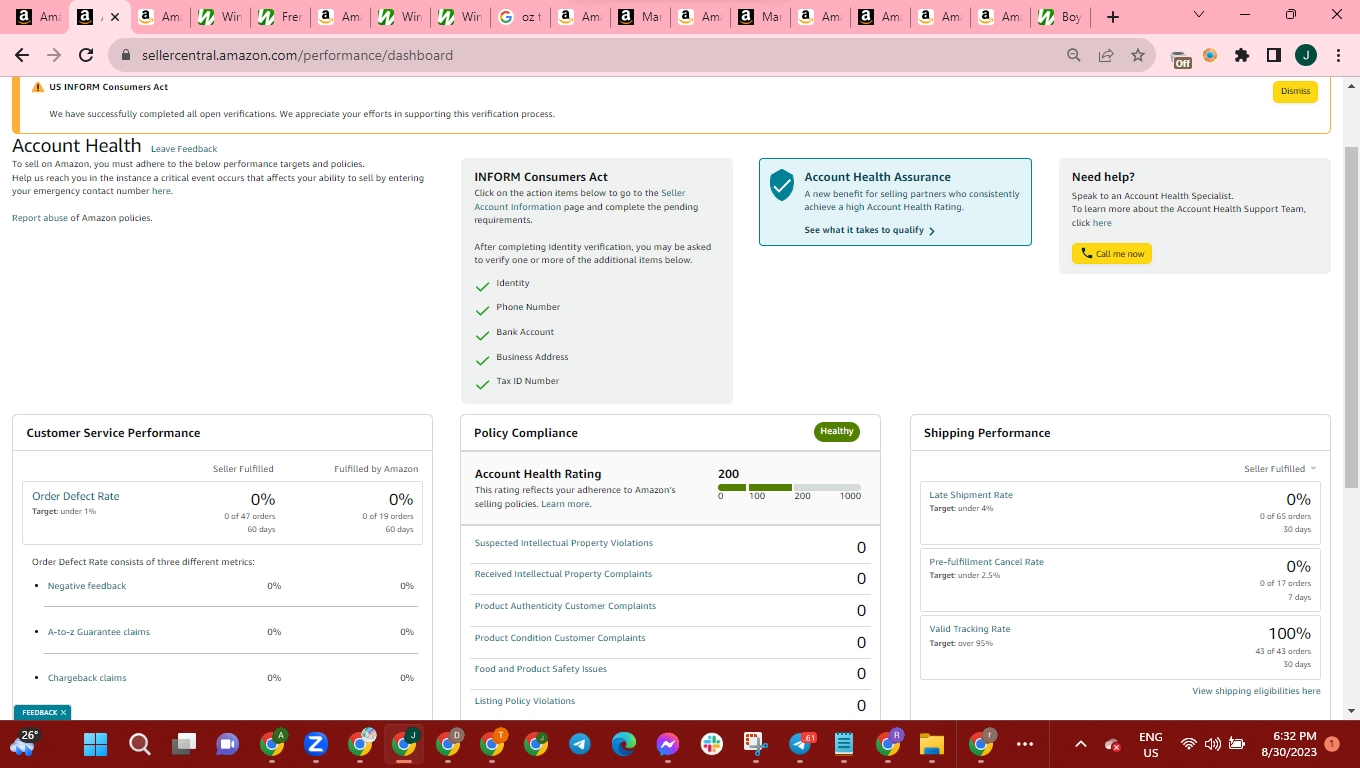Open Product Authenticity Customer Complaints
The image size is (1360, 768).
(x=565, y=606)
